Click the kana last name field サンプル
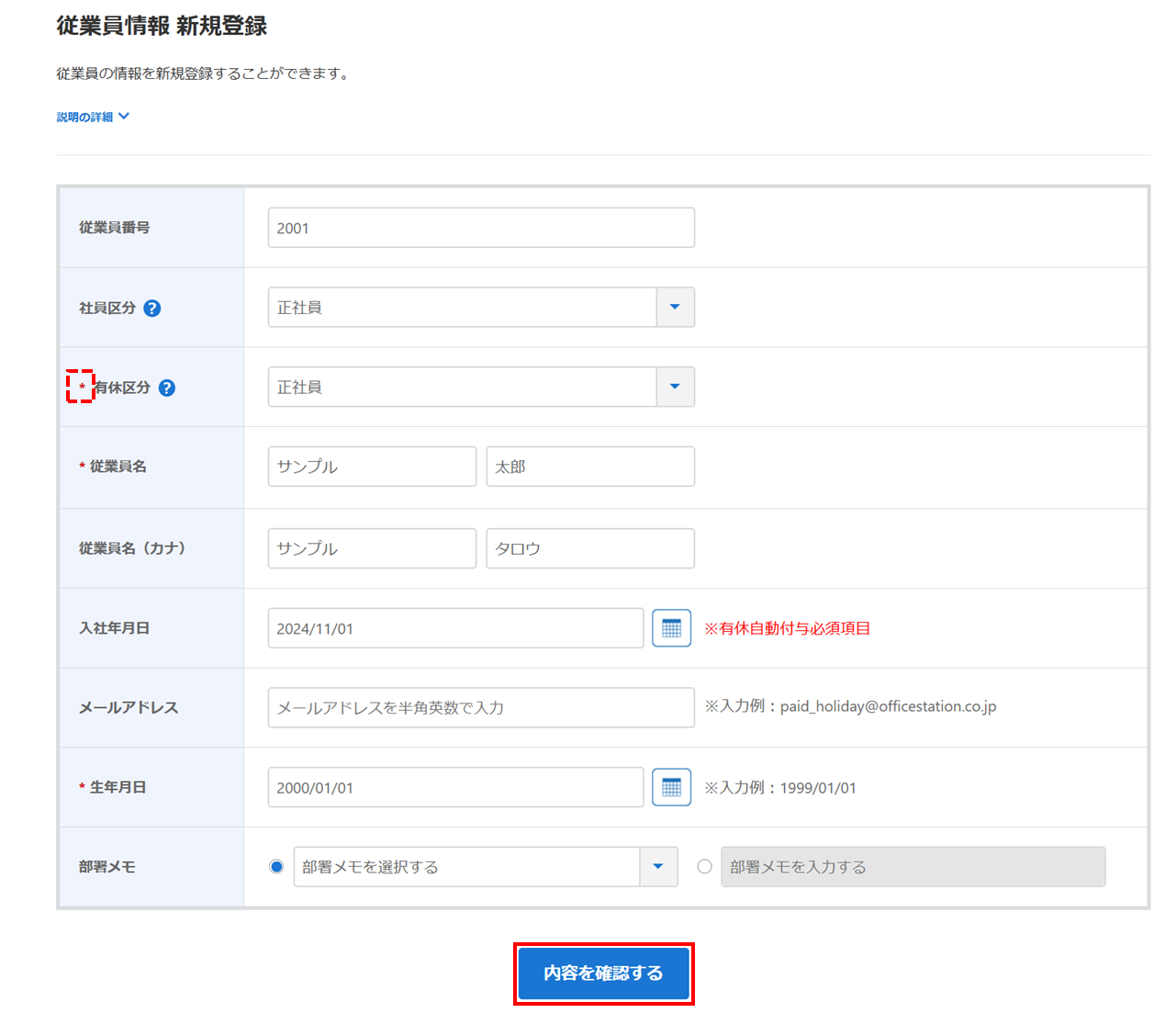This screenshot has width=1176, height=1013. [x=372, y=548]
